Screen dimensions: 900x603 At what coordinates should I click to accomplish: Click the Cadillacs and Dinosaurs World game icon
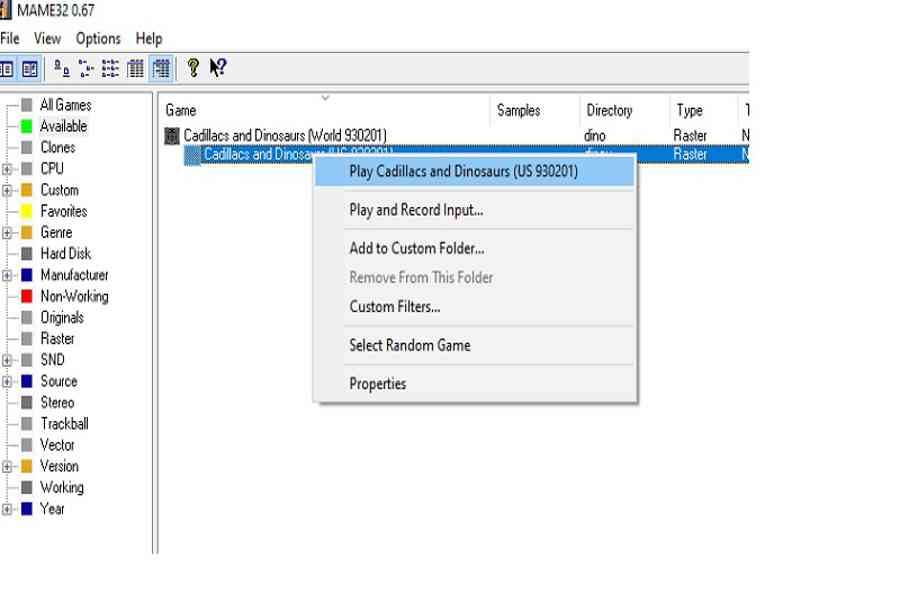[172, 135]
